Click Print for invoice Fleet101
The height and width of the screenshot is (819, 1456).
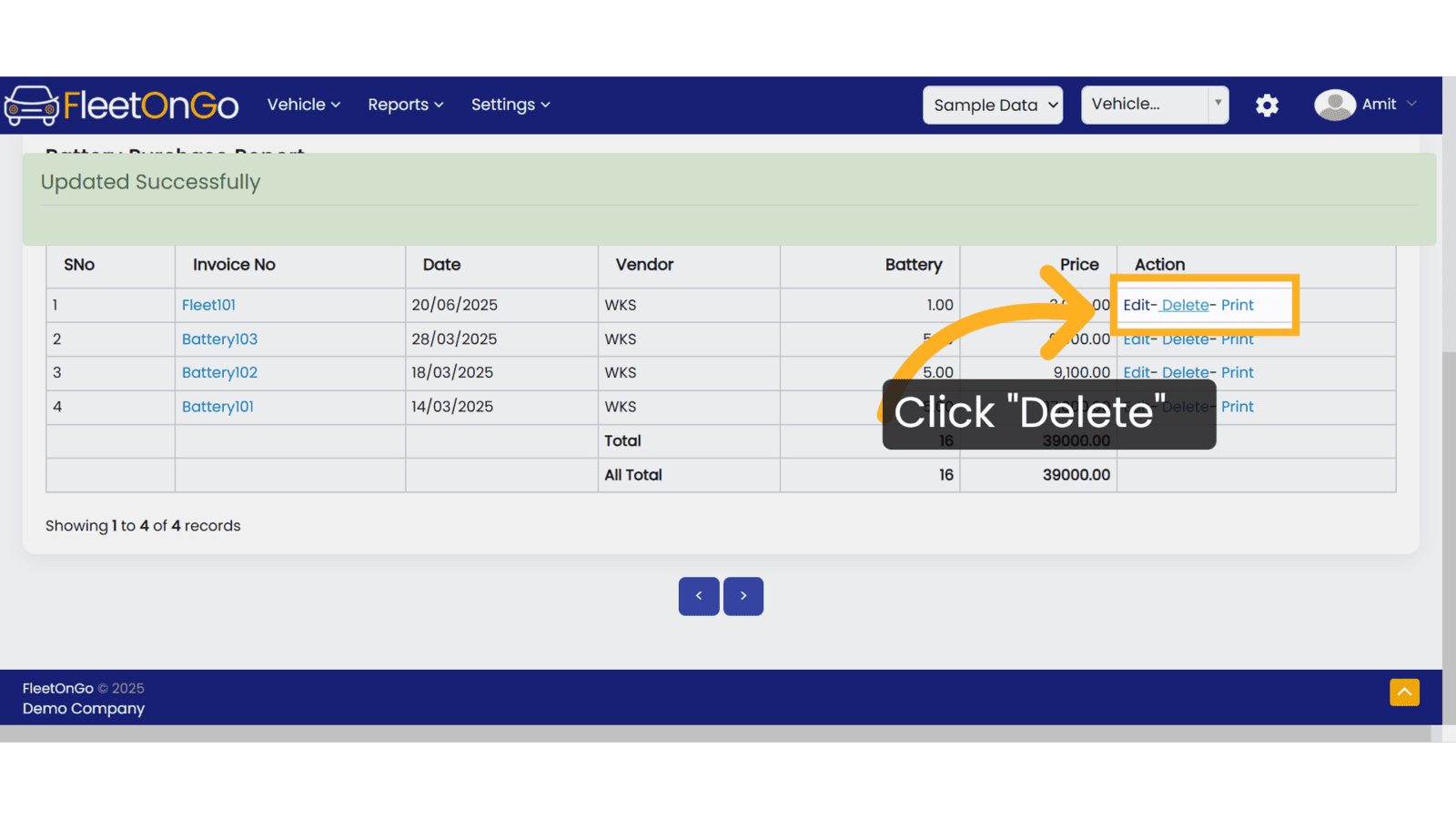coord(1238,305)
